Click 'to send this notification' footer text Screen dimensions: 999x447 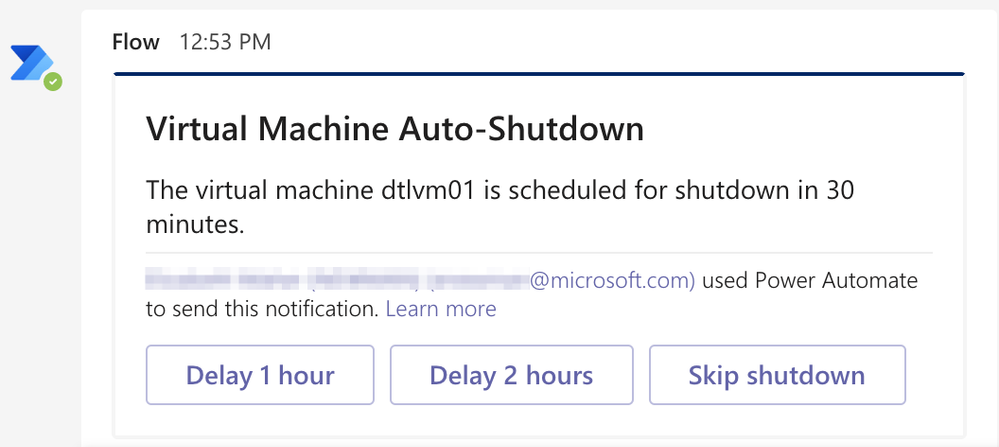click(x=262, y=309)
